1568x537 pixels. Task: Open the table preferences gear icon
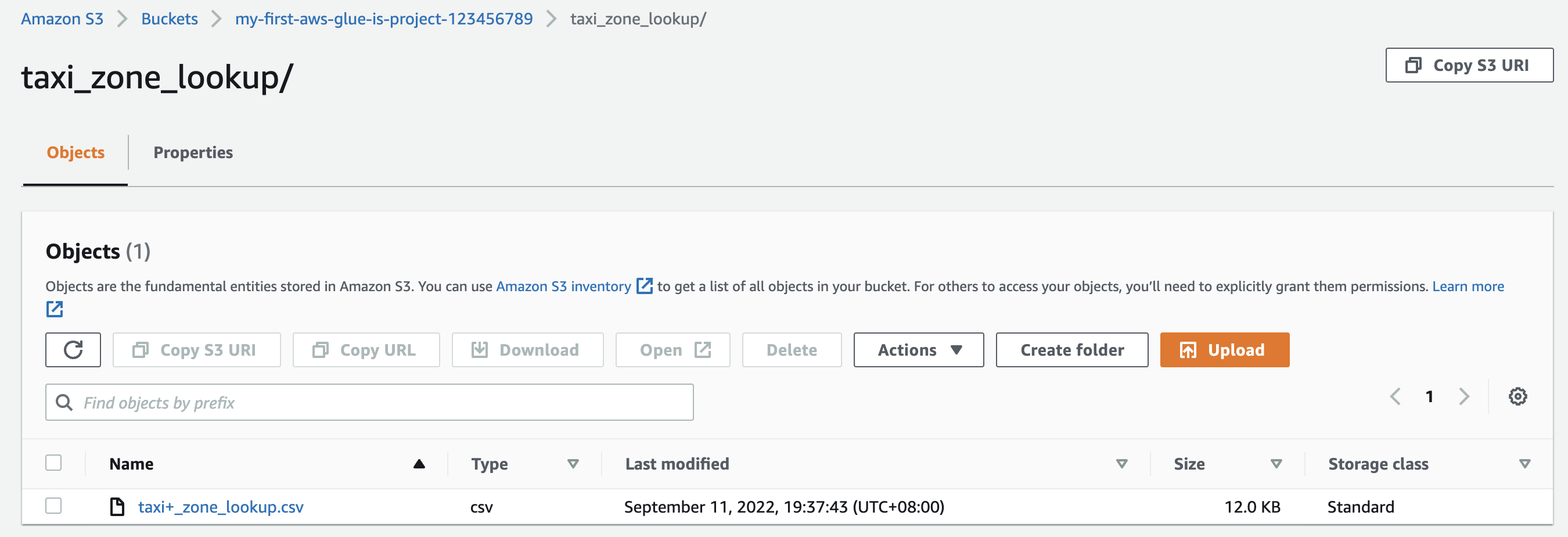point(1517,396)
